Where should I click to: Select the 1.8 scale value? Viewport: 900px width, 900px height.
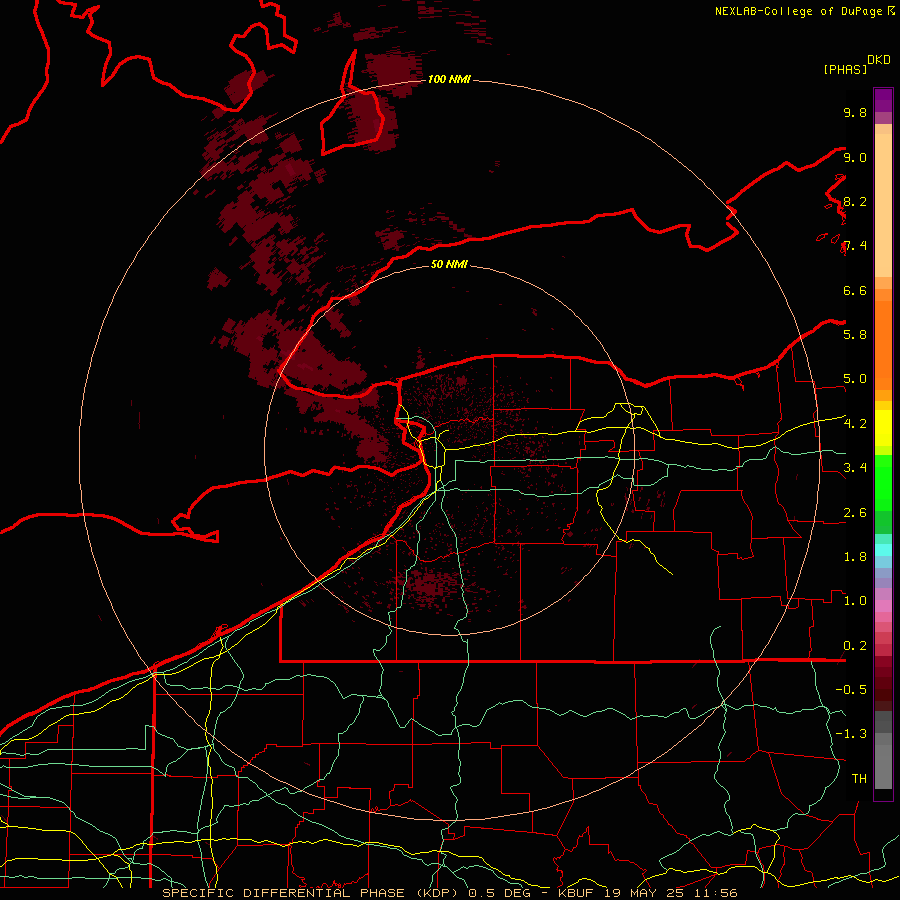click(x=855, y=556)
